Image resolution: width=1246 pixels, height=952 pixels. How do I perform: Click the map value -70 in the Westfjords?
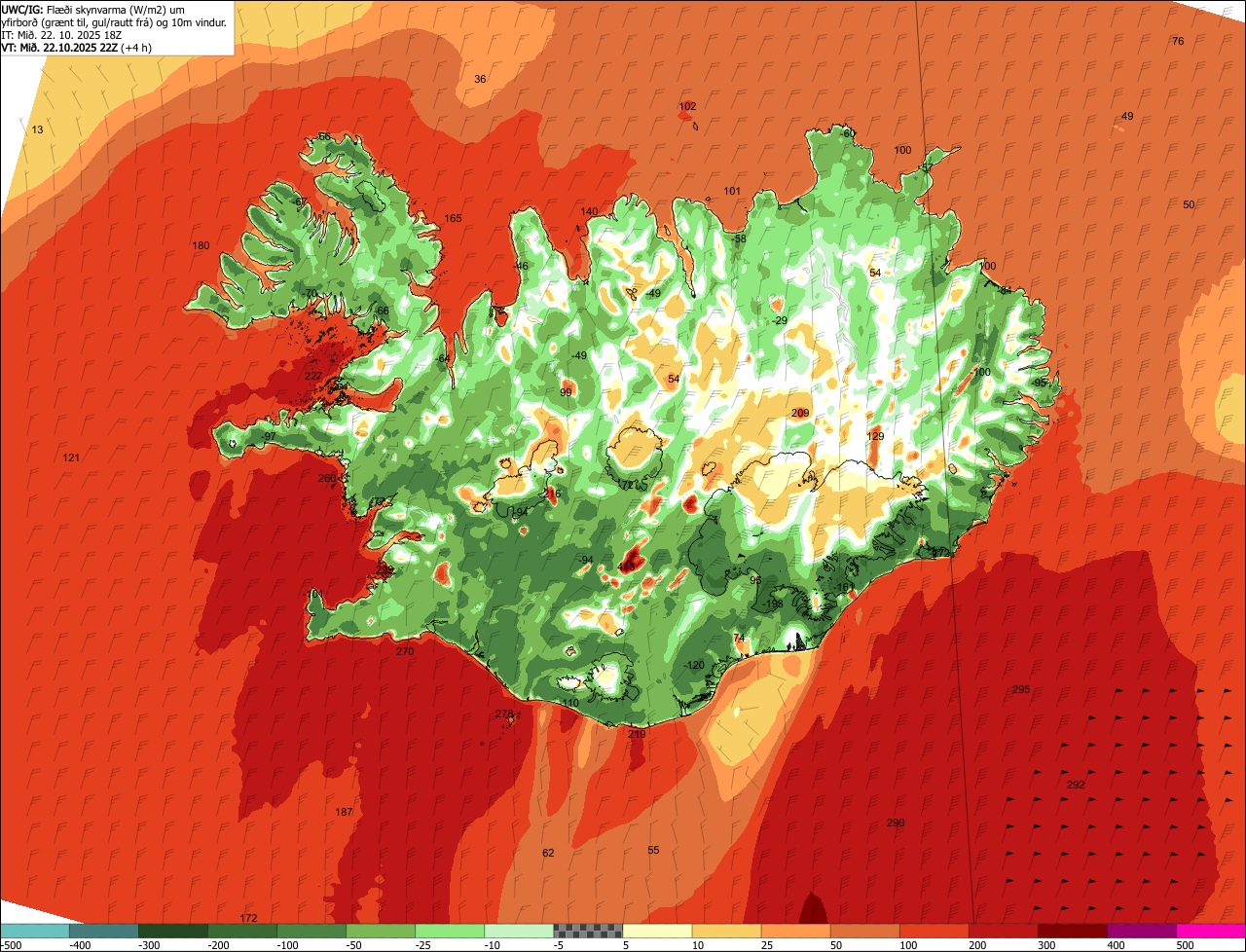click(310, 293)
